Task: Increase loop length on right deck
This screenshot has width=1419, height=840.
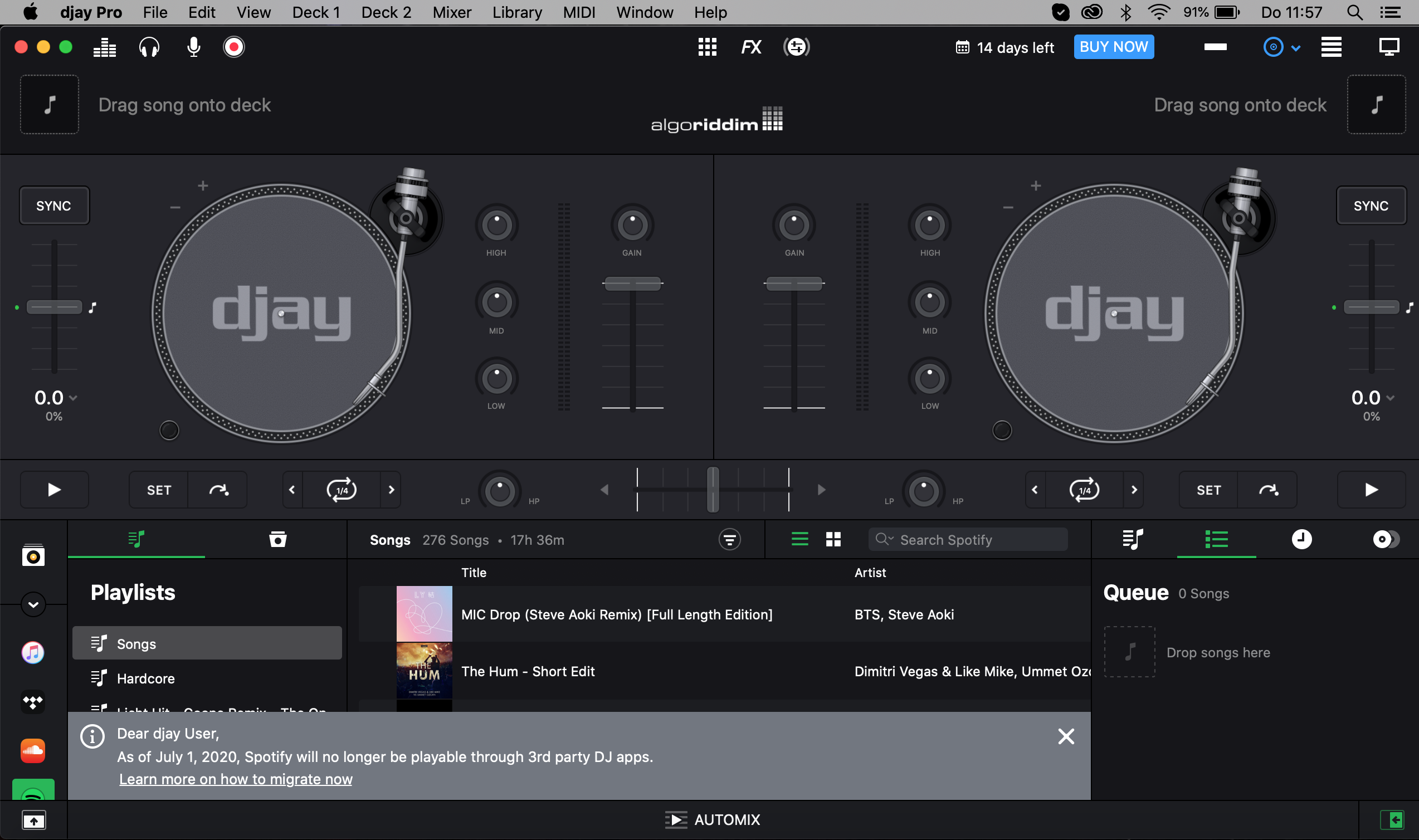Action: (x=1134, y=490)
